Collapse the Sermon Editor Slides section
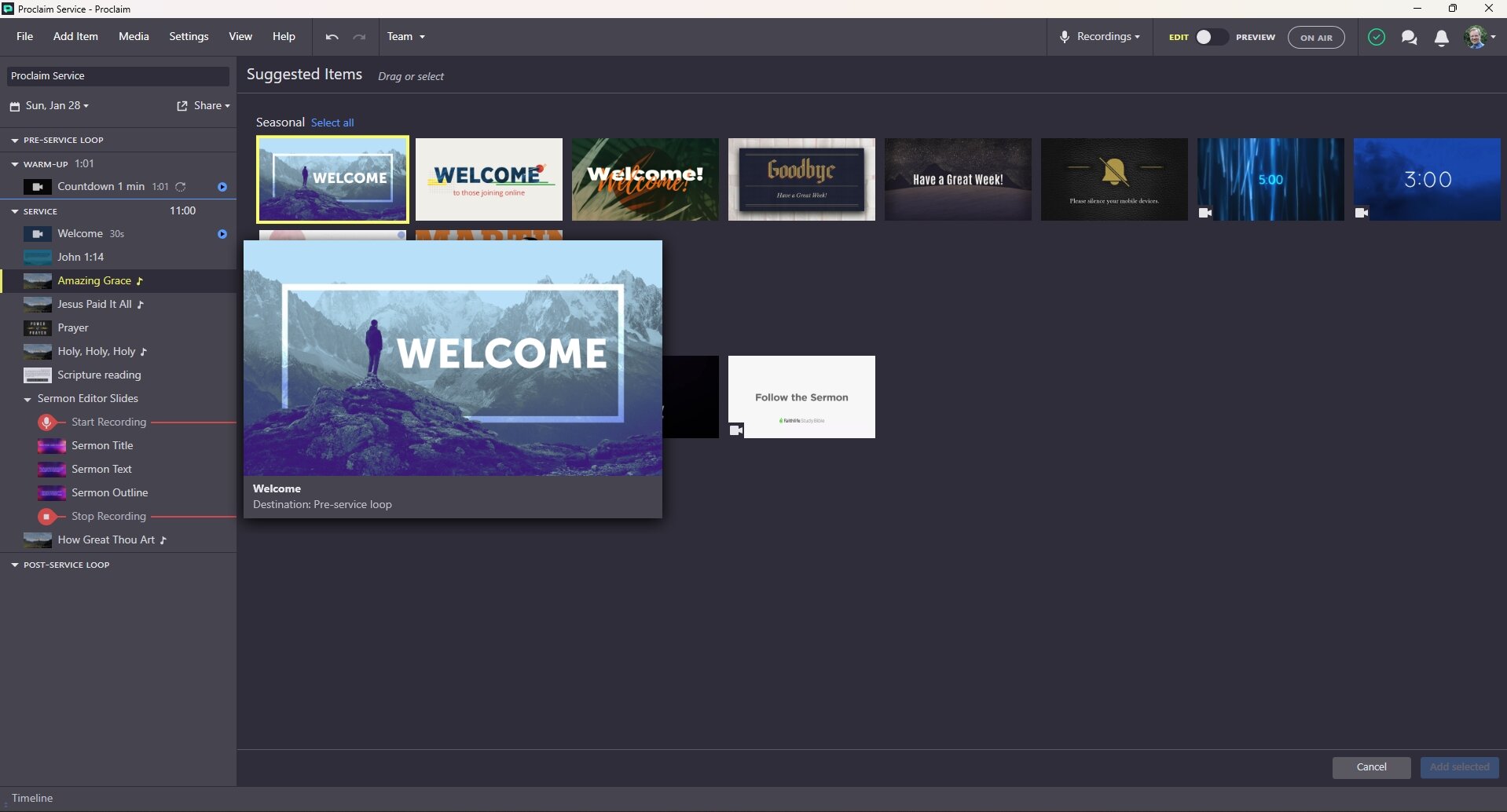The height and width of the screenshot is (812, 1507). pyautogui.click(x=27, y=399)
